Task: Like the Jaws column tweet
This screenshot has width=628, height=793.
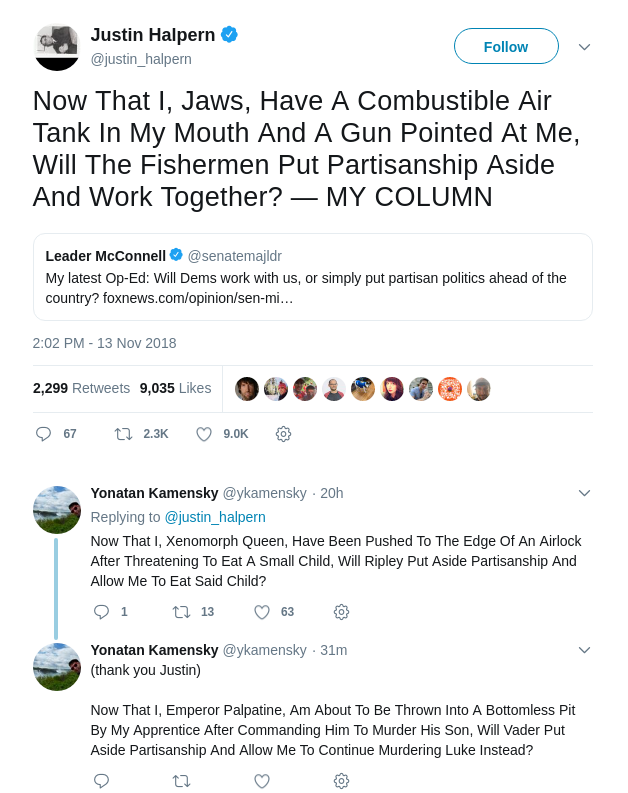Action: 204,434
